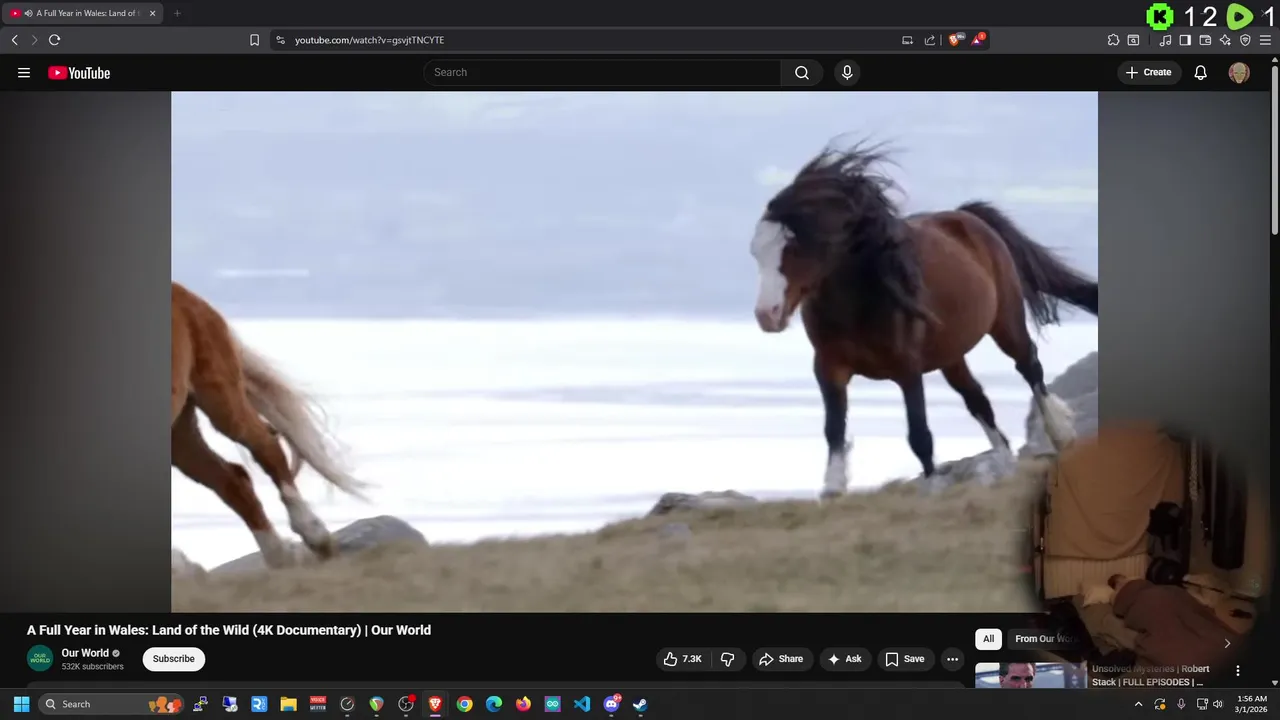The height and width of the screenshot is (720, 1280).
Task: Switch to Brave browser on taskbar
Action: click(435, 704)
